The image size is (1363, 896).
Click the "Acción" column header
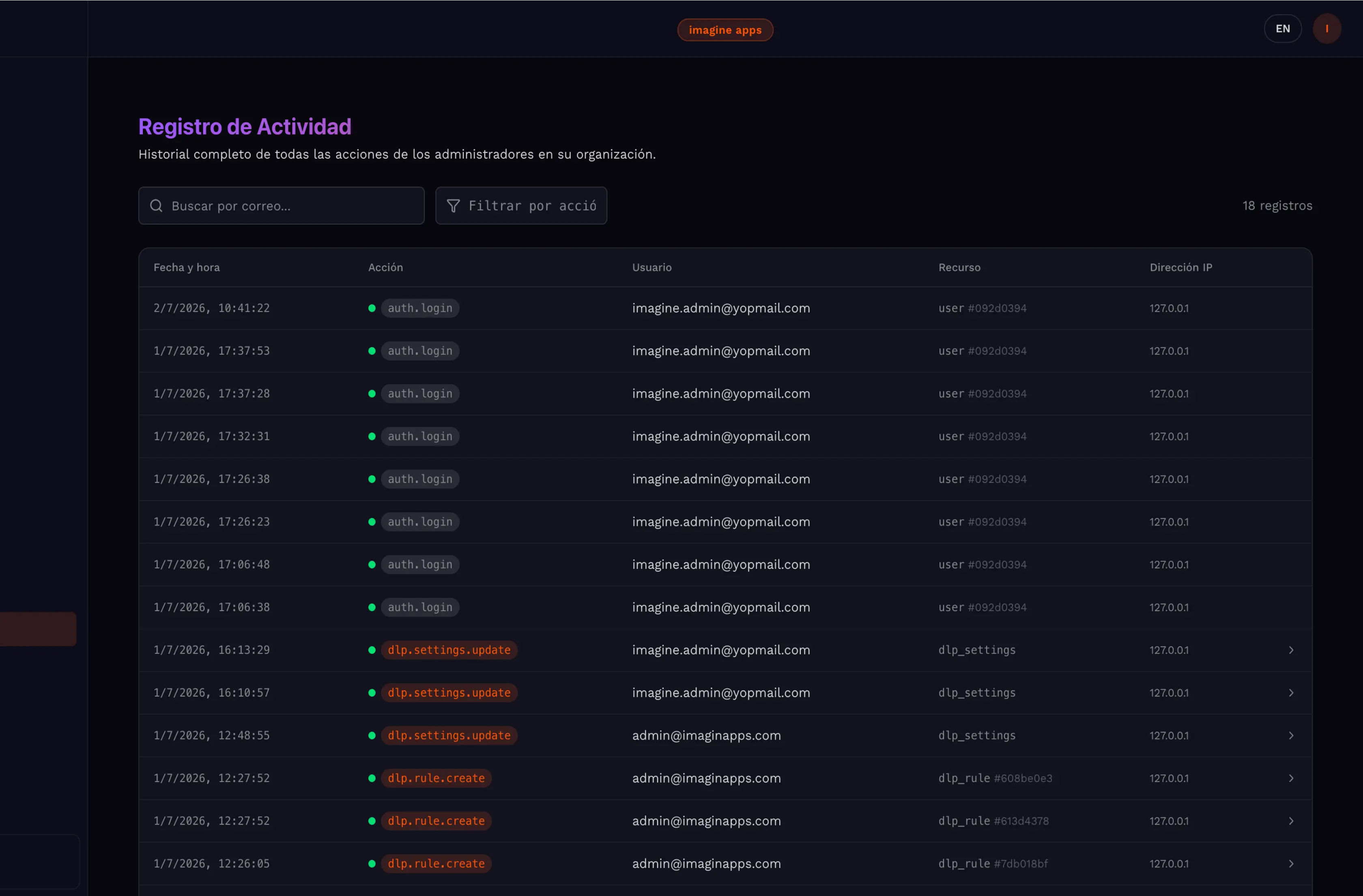tap(385, 267)
